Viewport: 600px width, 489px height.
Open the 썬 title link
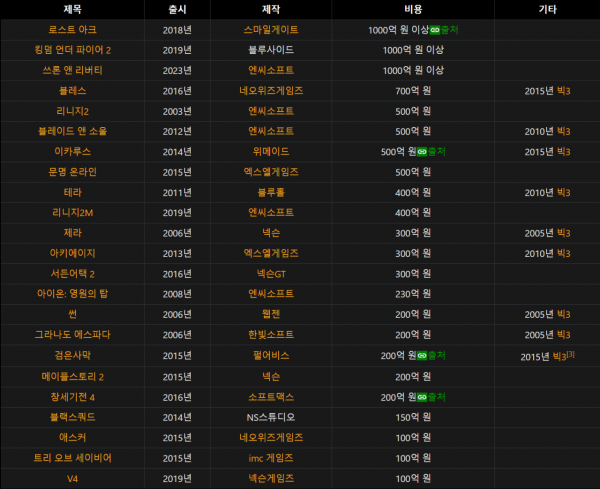click(72, 314)
